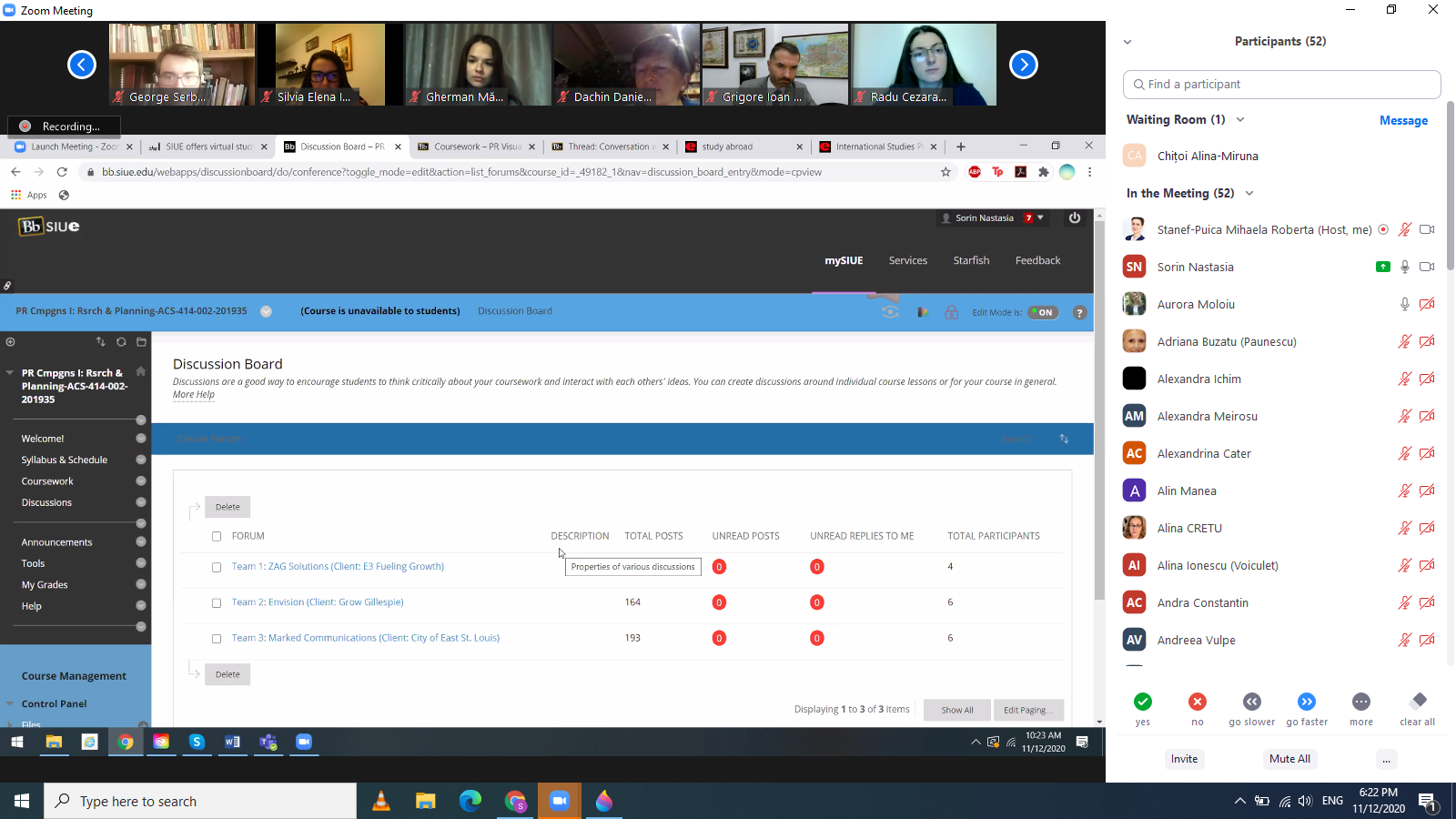Viewport: 1456px width, 819px height.
Task: Collapse the In the Meeting section
Action: [1249, 193]
